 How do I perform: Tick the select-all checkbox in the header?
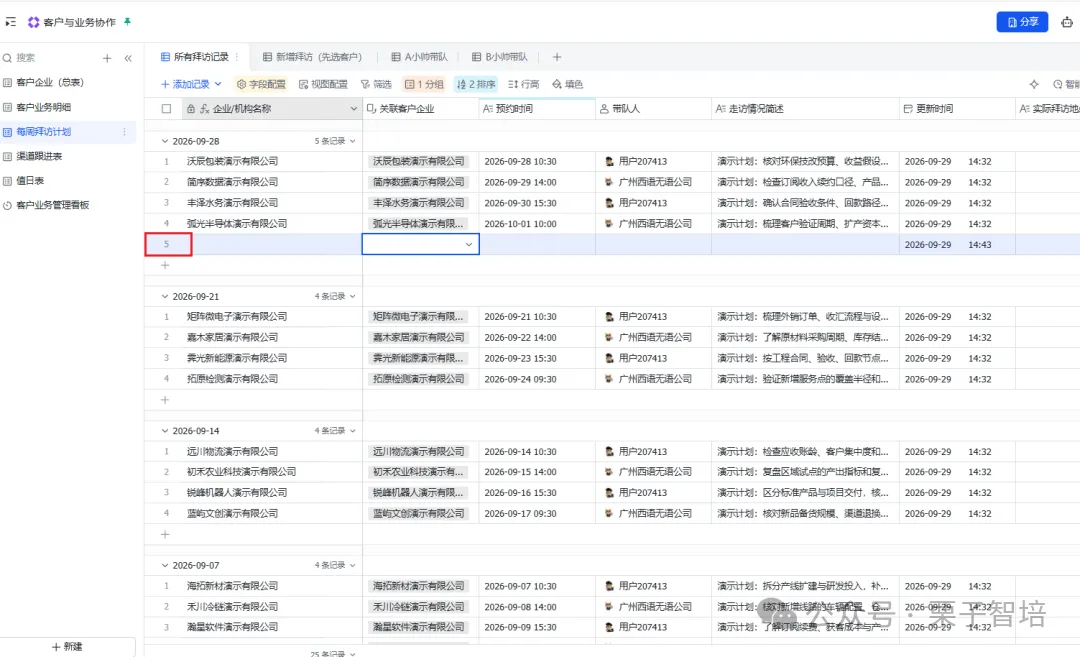click(x=166, y=109)
